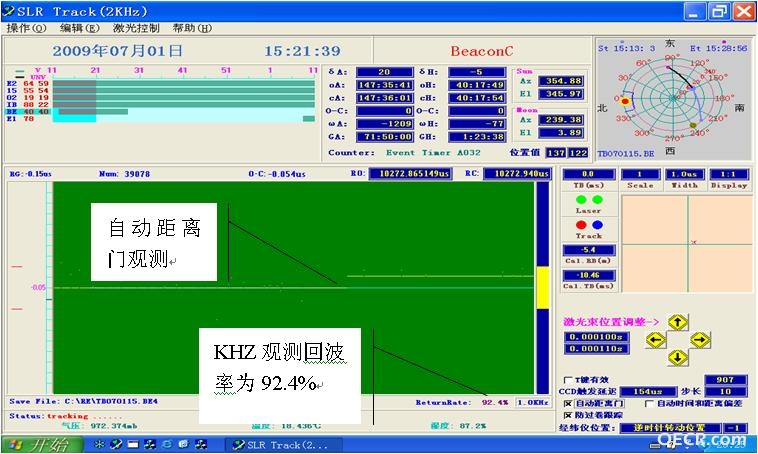Nudge laser beam position upward
Viewport: 758px width, 454px height.
(x=678, y=322)
